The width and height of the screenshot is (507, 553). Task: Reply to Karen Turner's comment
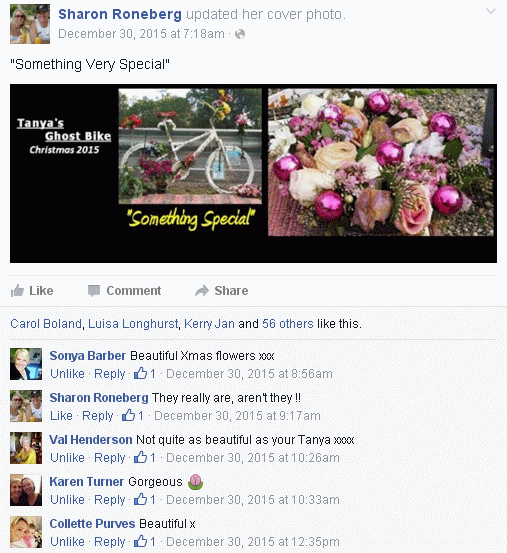pos(110,499)
